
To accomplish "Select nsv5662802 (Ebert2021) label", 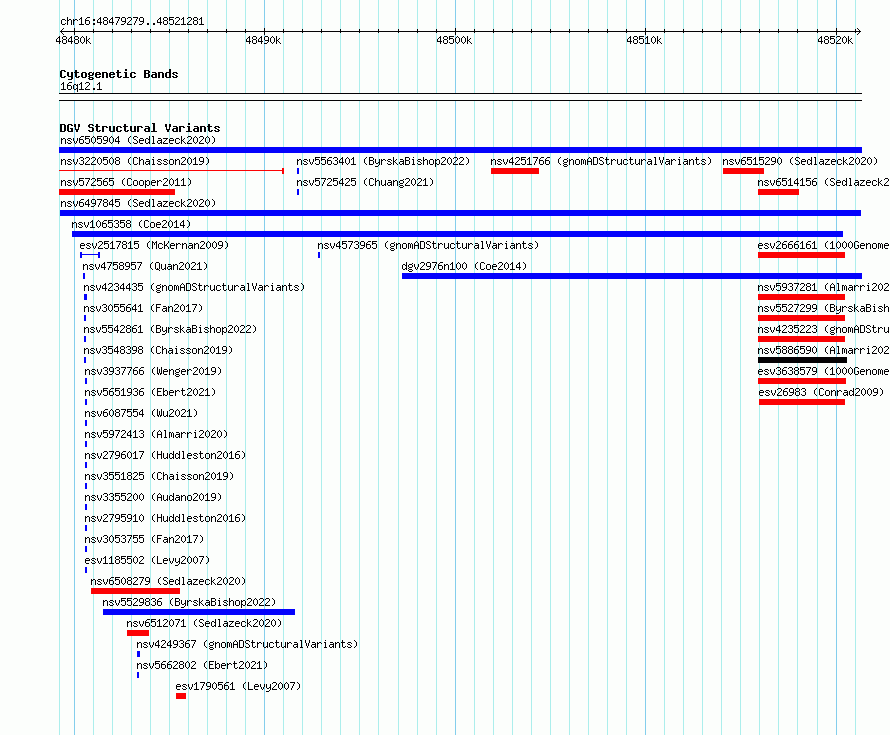I will pos(202,665).
